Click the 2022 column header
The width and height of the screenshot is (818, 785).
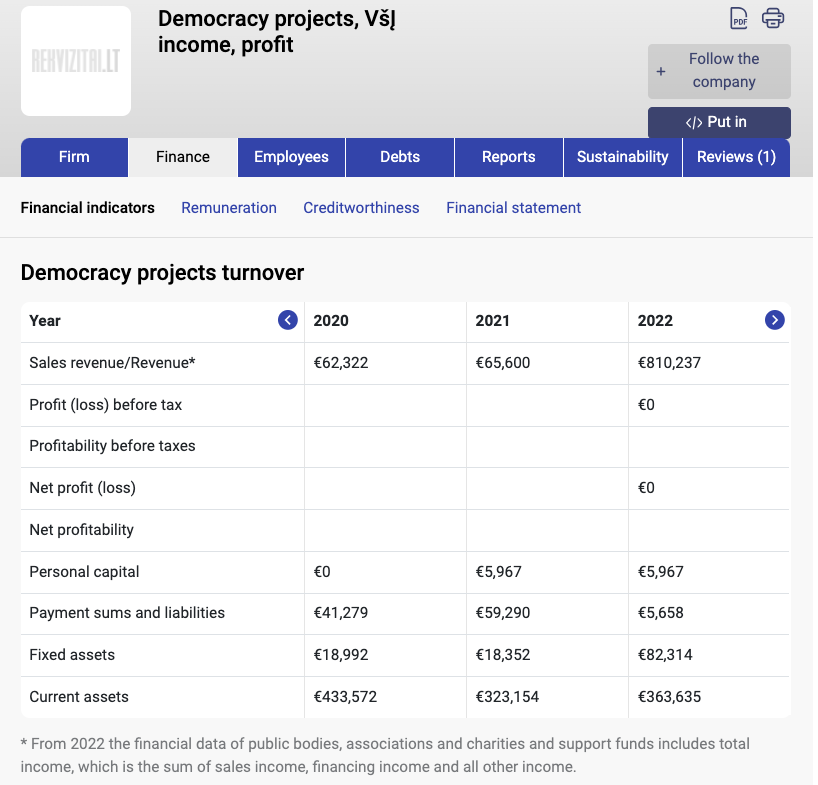point(655,320)
